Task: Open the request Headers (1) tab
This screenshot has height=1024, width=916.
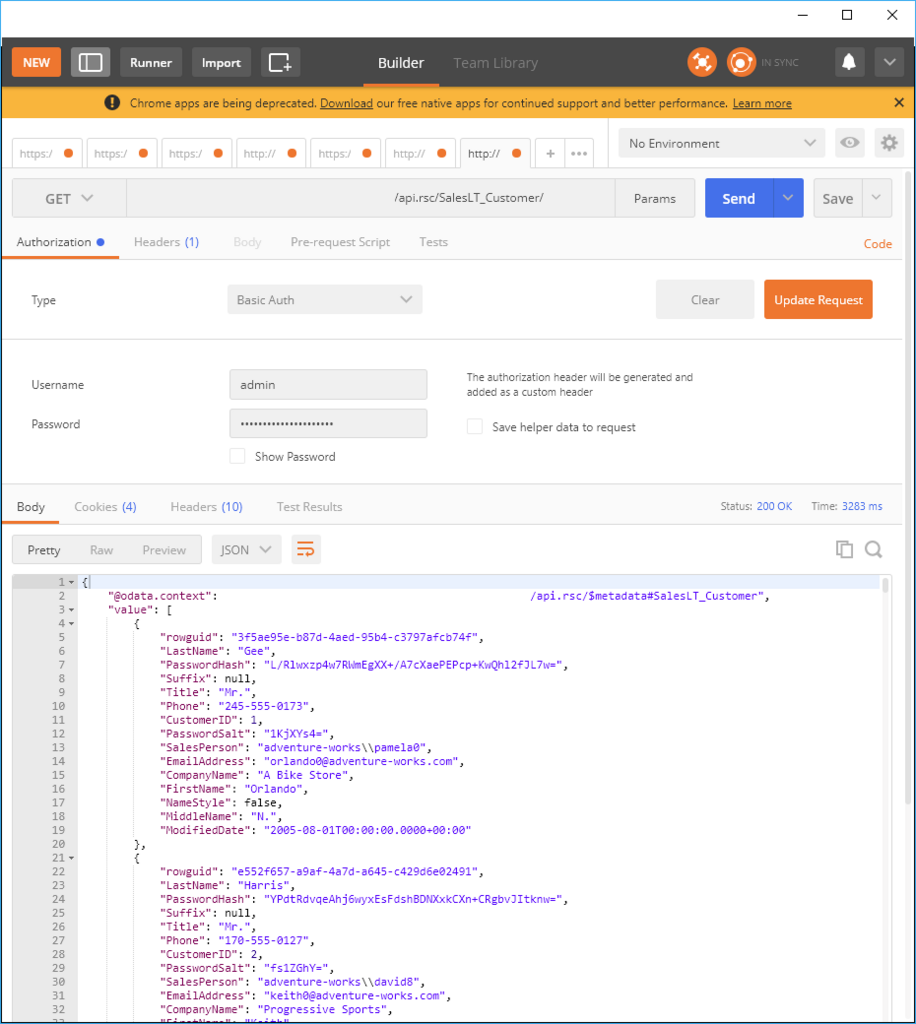Action: pyautogui.click(x=166, y=242)
